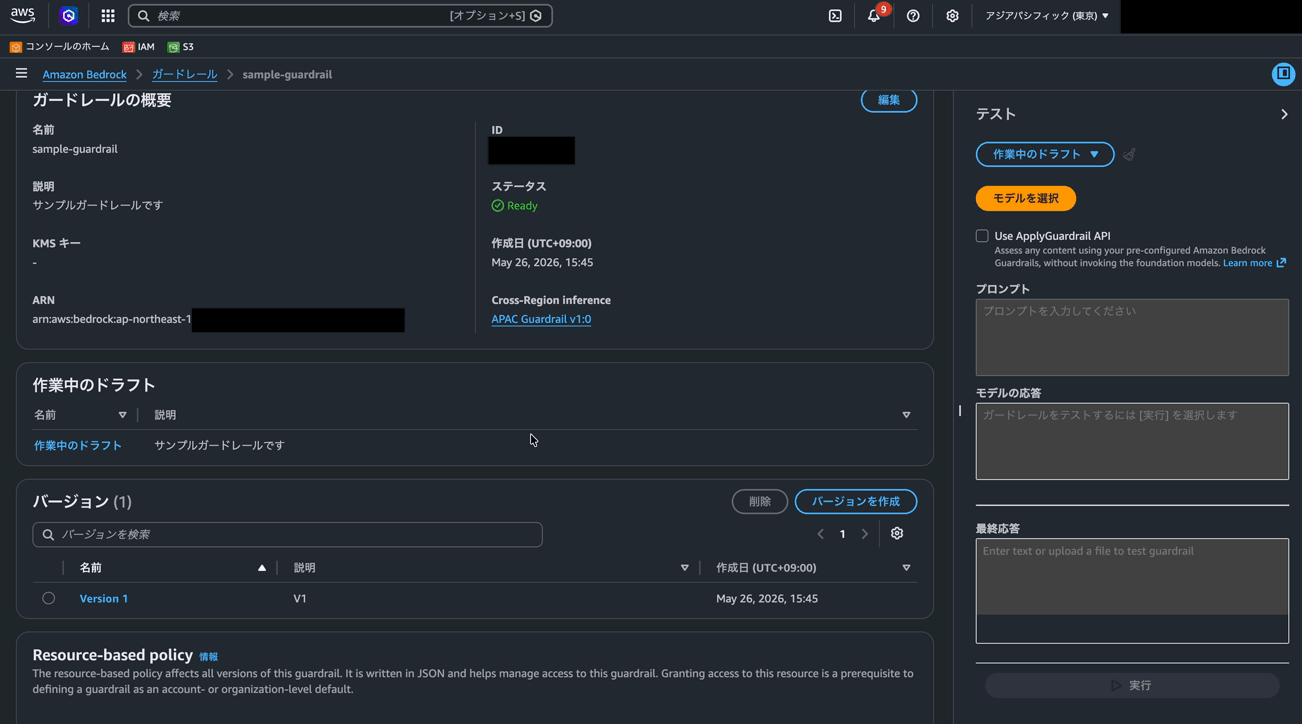Viewport: 1302px width, 724px height.
Task: Sort the draft table by 名前
Action: [x=123, y=415]
